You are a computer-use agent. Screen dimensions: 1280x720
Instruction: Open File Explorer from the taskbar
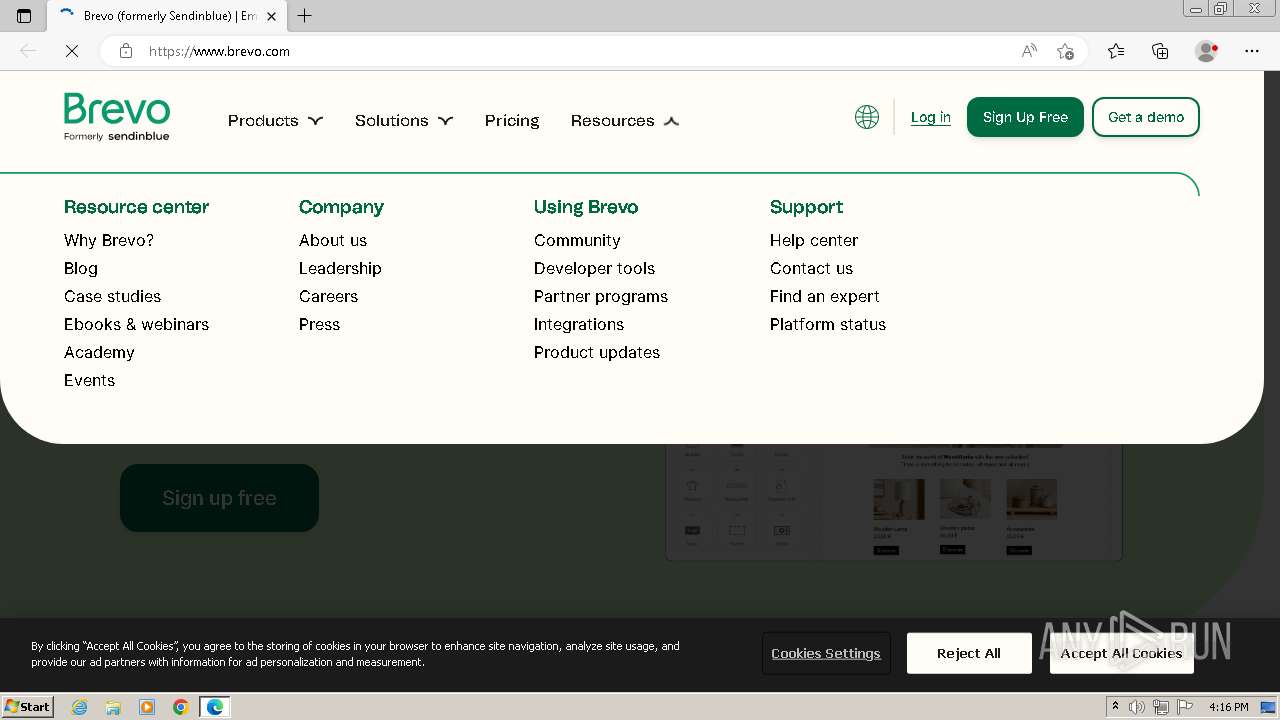click(113, 707)
